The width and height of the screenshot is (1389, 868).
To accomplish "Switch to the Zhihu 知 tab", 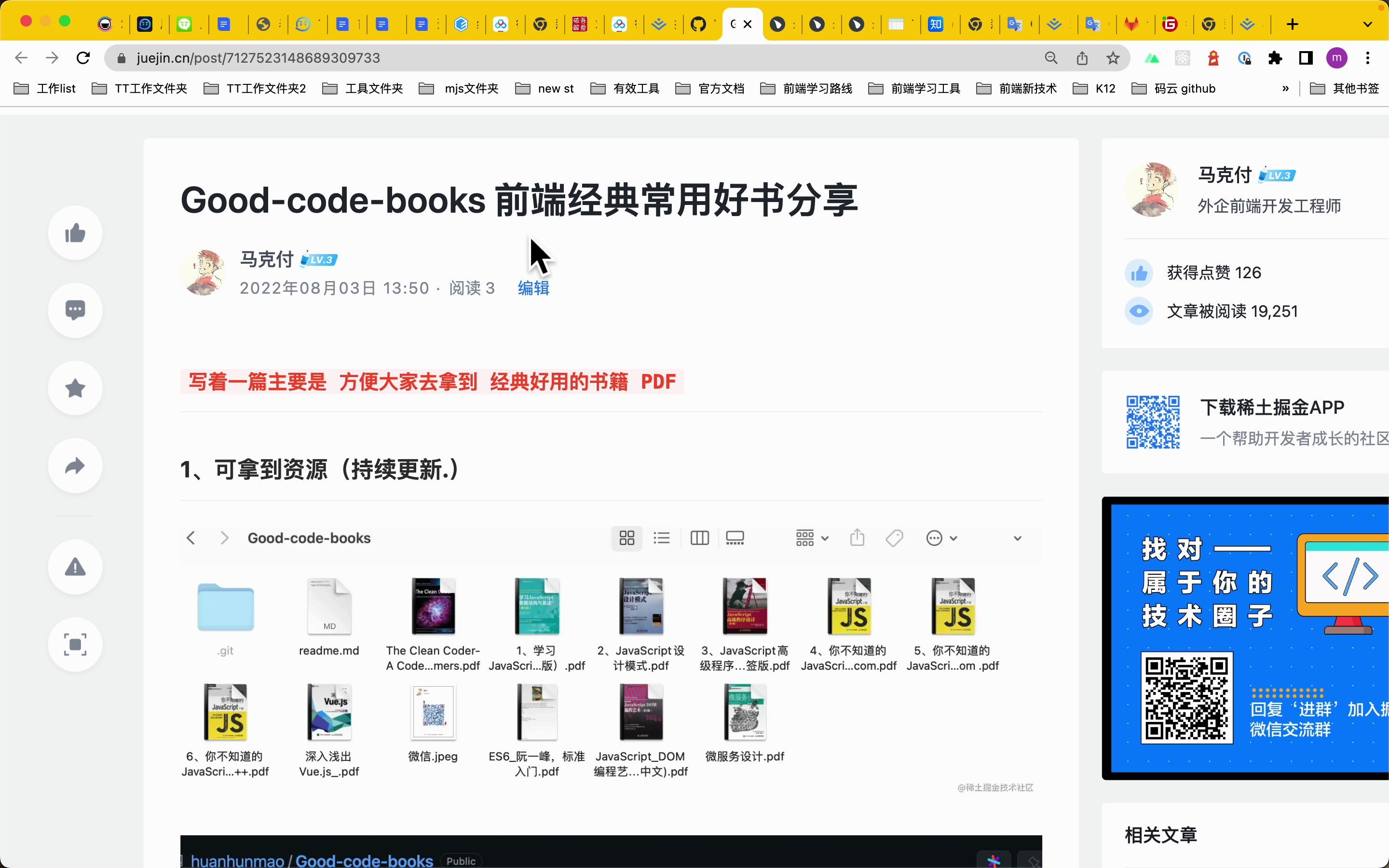I will 936,24.
